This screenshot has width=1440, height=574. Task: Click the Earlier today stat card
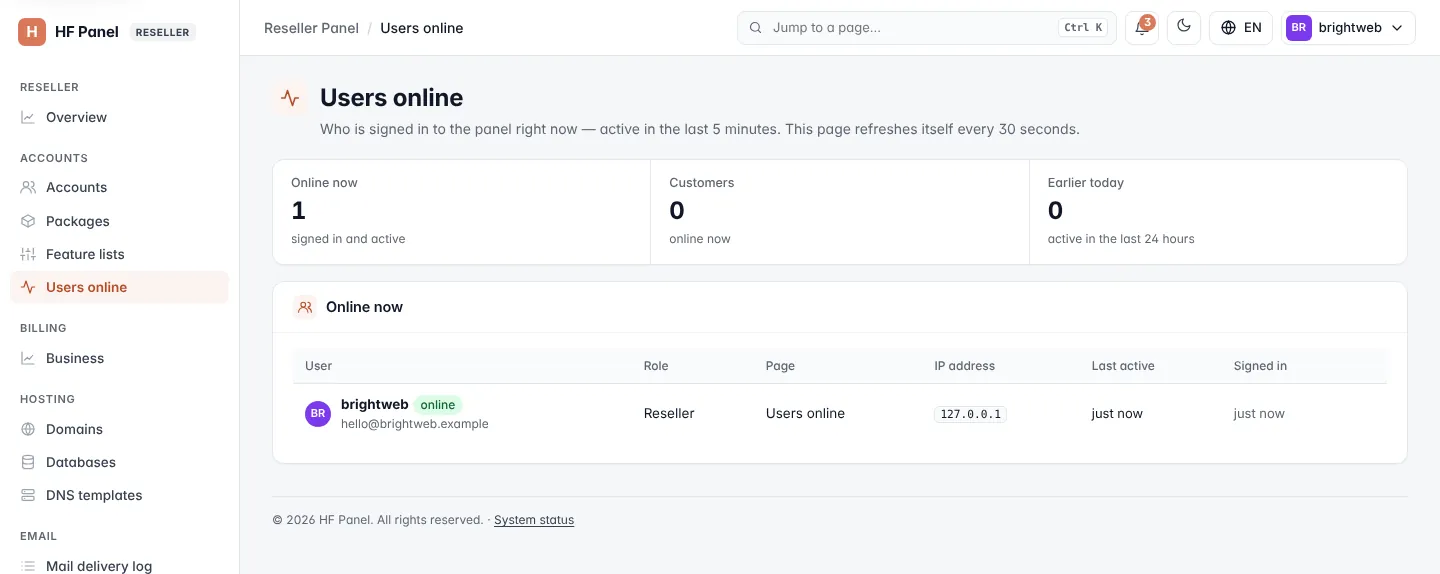click(x=1218, y=212)
